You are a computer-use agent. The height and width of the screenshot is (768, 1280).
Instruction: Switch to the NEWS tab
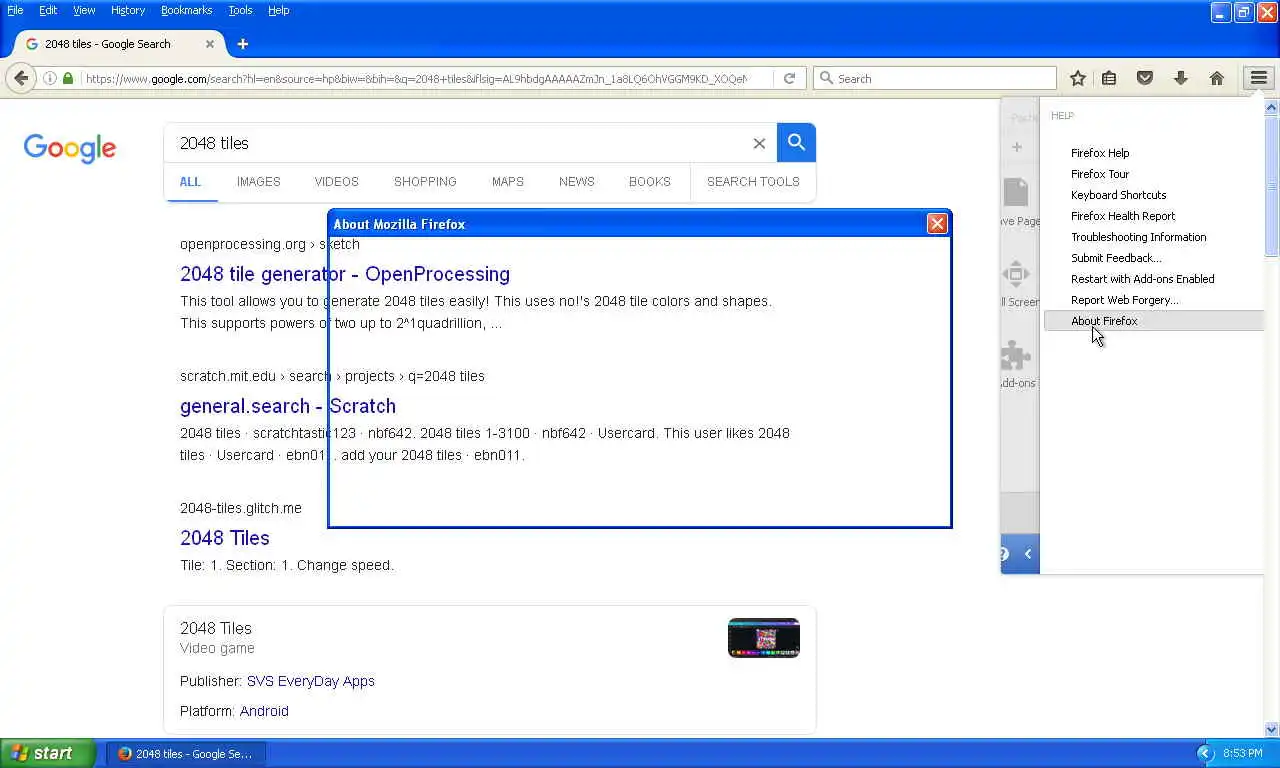click(577, 182)
